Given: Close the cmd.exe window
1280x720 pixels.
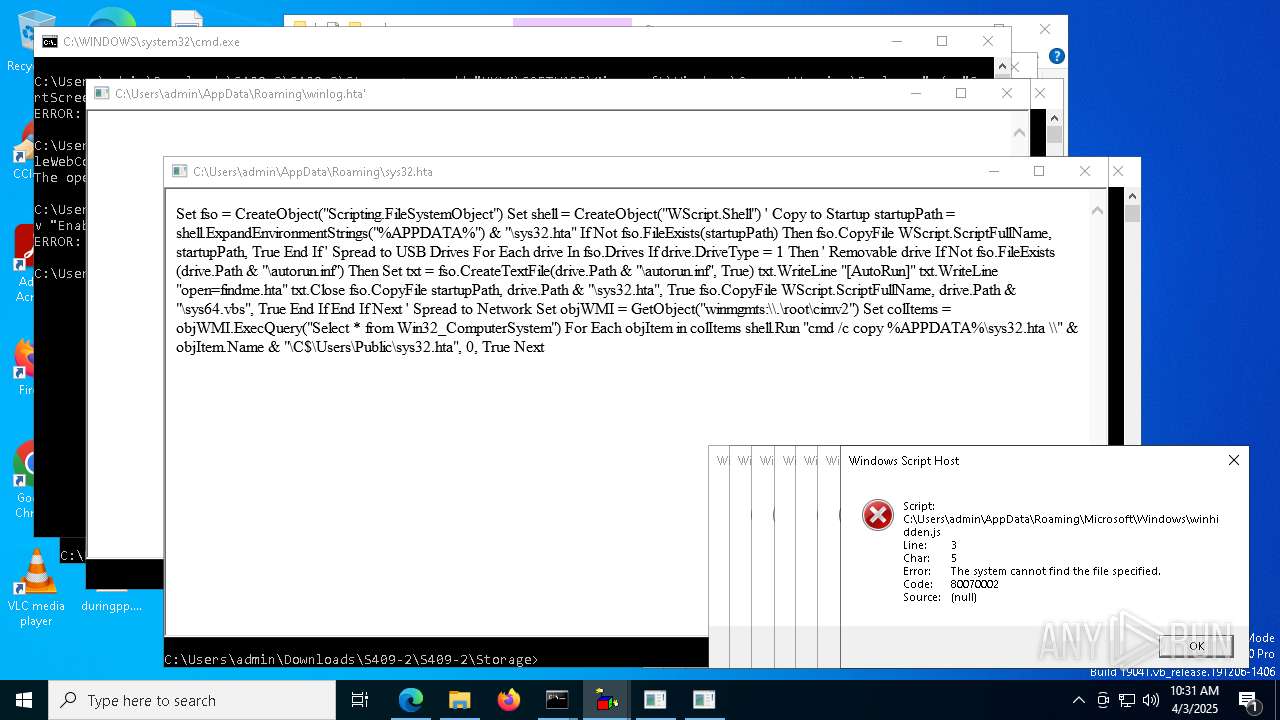Looking at the screenshot, I should click(x=988, y=41).
